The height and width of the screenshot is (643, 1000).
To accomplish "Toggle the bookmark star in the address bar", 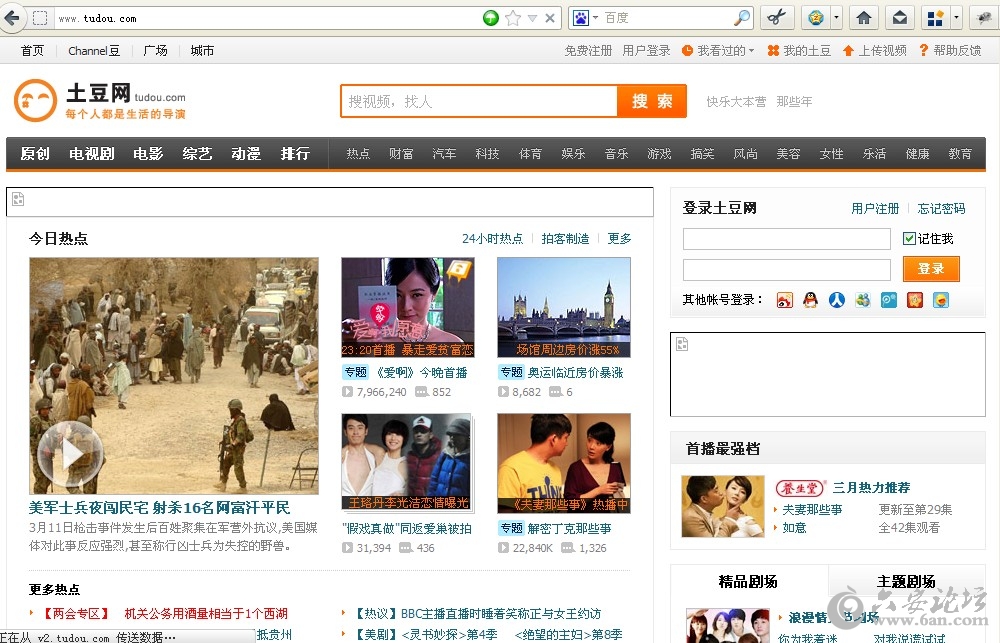I will click(511, 17).
